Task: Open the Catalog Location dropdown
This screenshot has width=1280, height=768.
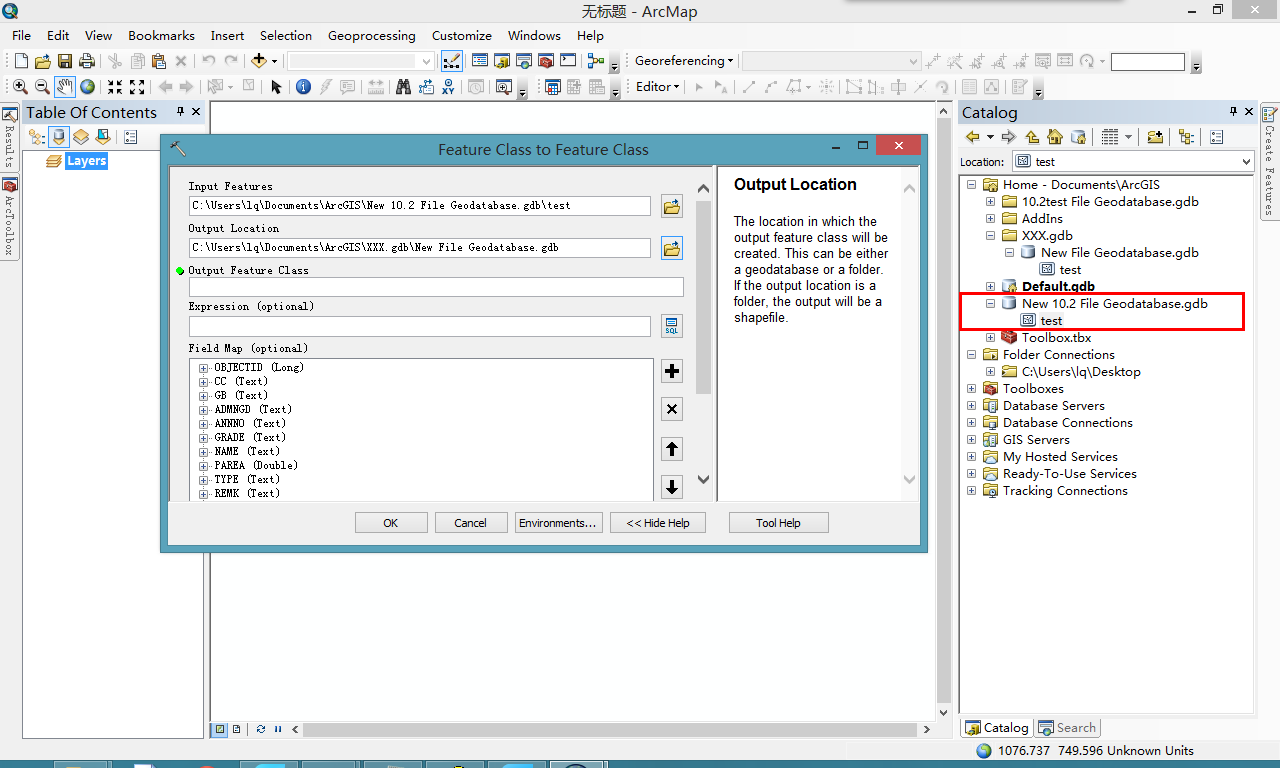Action: (1246, 161)
